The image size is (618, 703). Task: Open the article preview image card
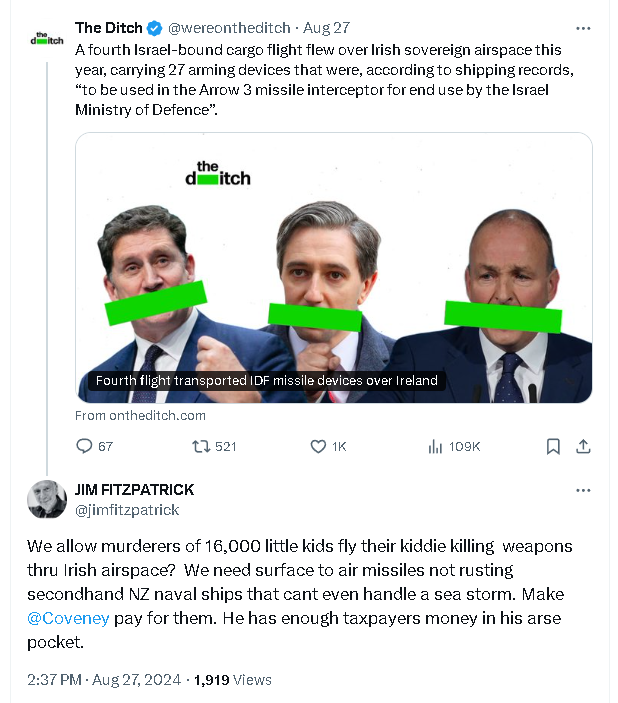pos(334,267)
